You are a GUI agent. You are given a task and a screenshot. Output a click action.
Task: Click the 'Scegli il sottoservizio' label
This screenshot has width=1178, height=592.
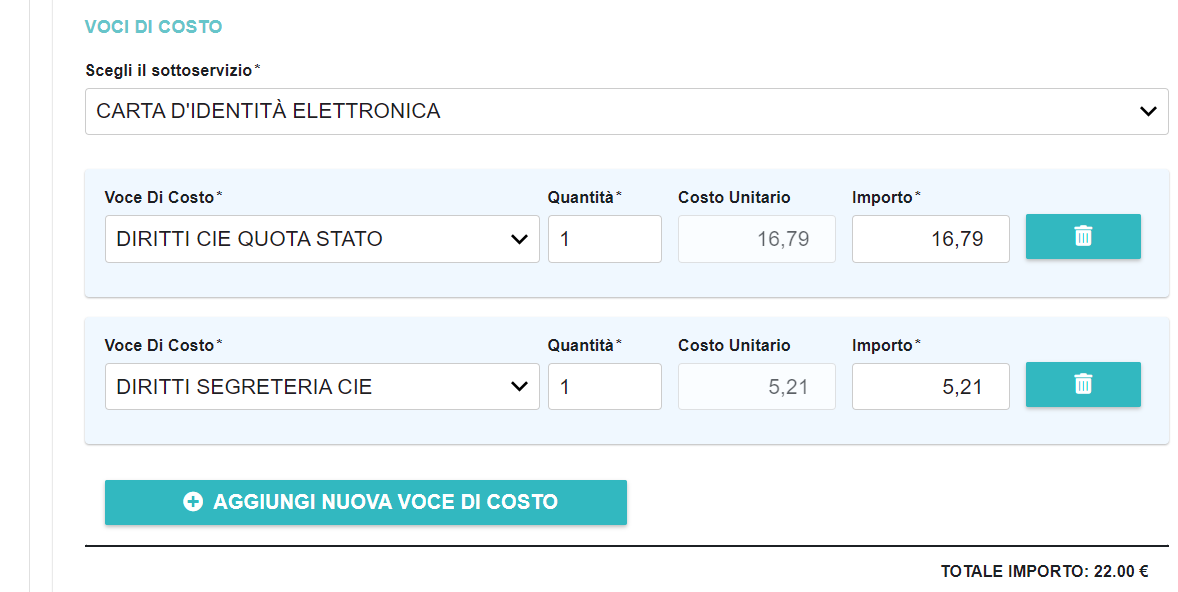click(169, 70)
